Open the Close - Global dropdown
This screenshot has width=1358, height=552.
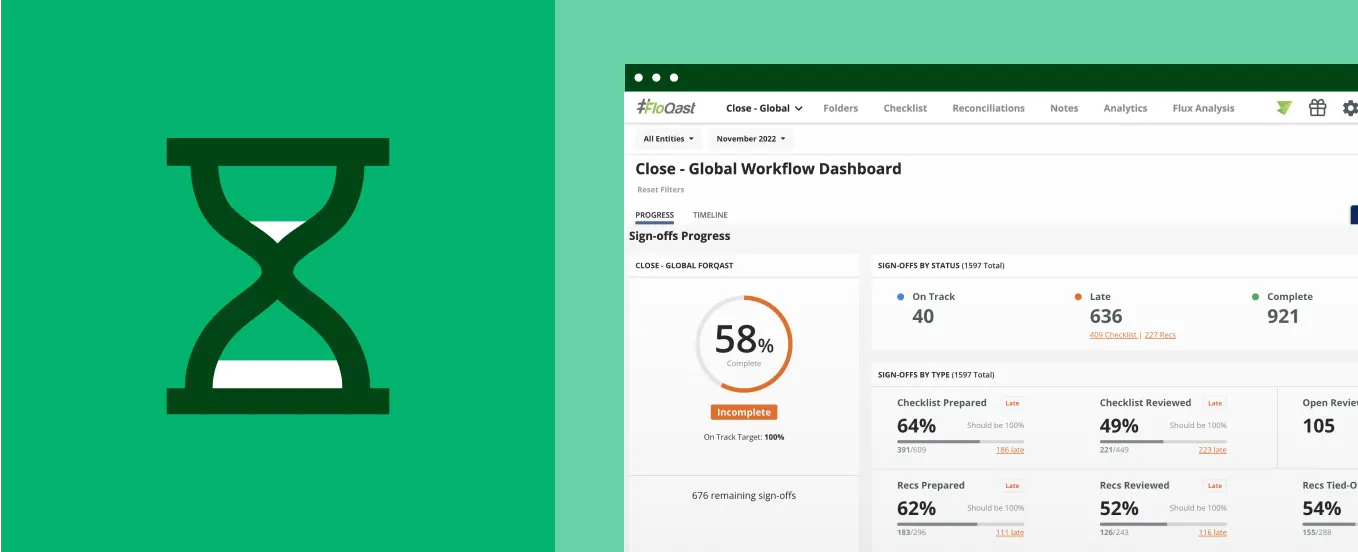(764, 108)
